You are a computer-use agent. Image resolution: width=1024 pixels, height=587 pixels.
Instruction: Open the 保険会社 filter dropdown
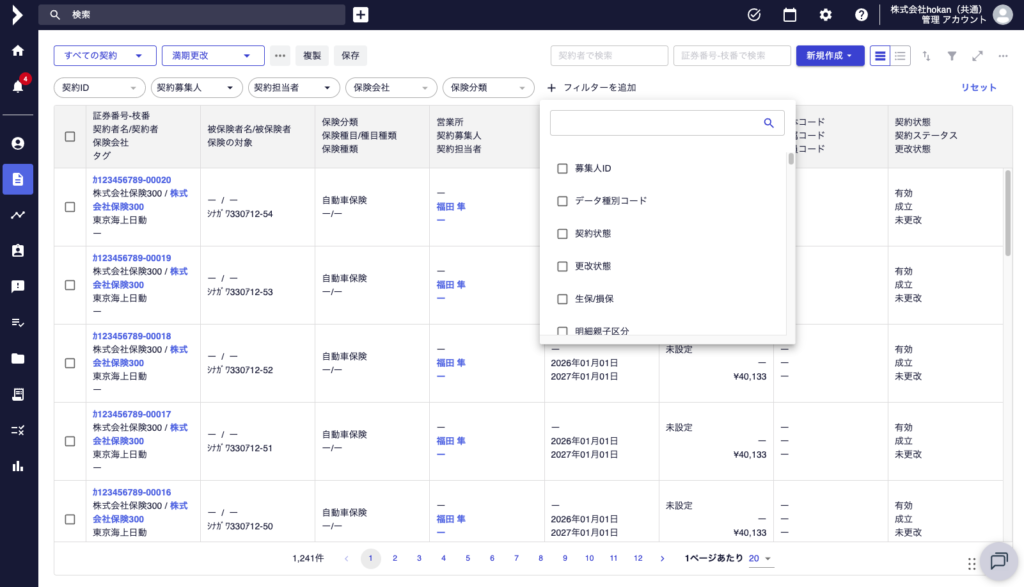[x=391, y=88]
